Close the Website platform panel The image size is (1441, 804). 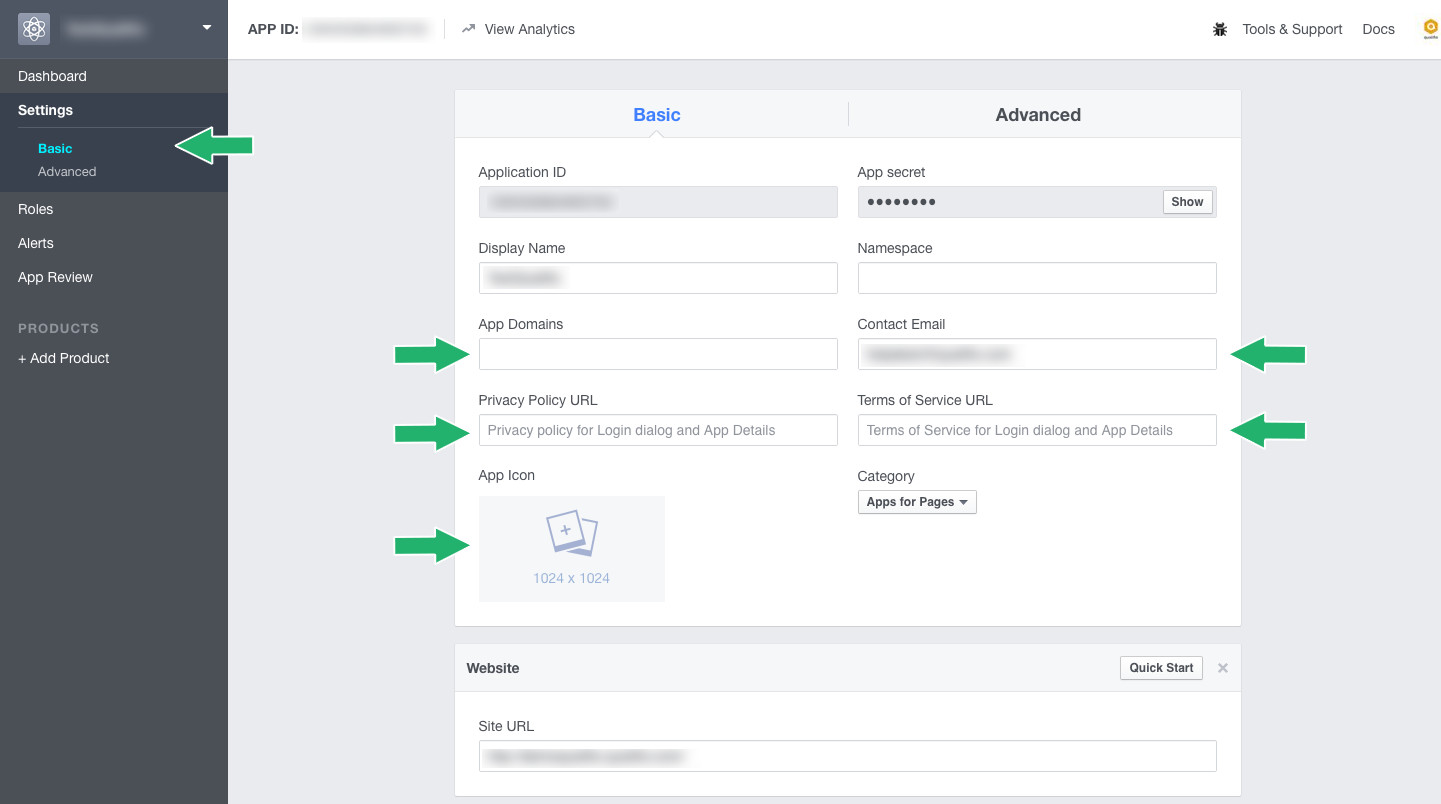1222,668
